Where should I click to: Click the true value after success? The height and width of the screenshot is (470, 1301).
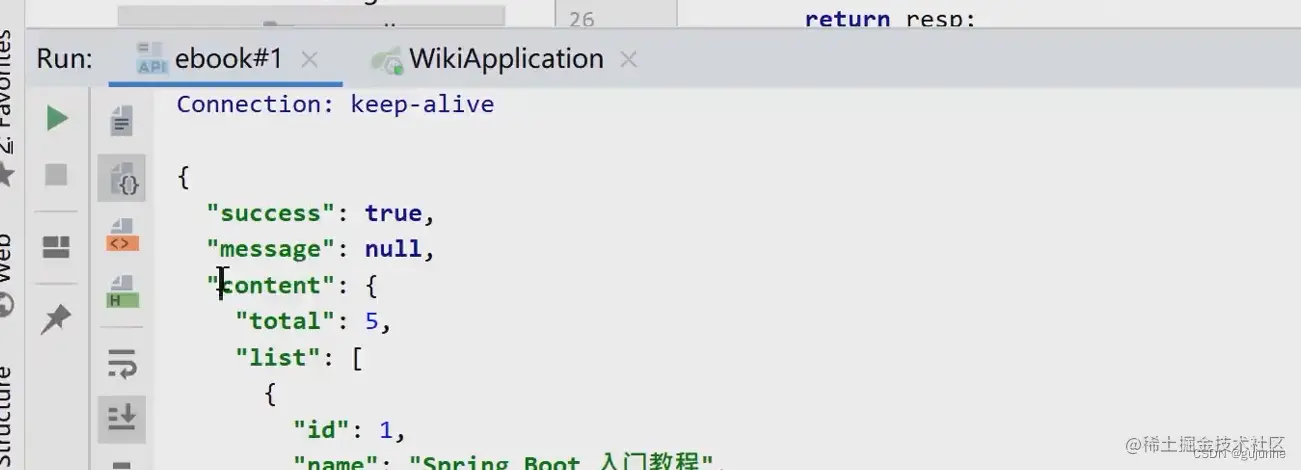click(393, 213)
